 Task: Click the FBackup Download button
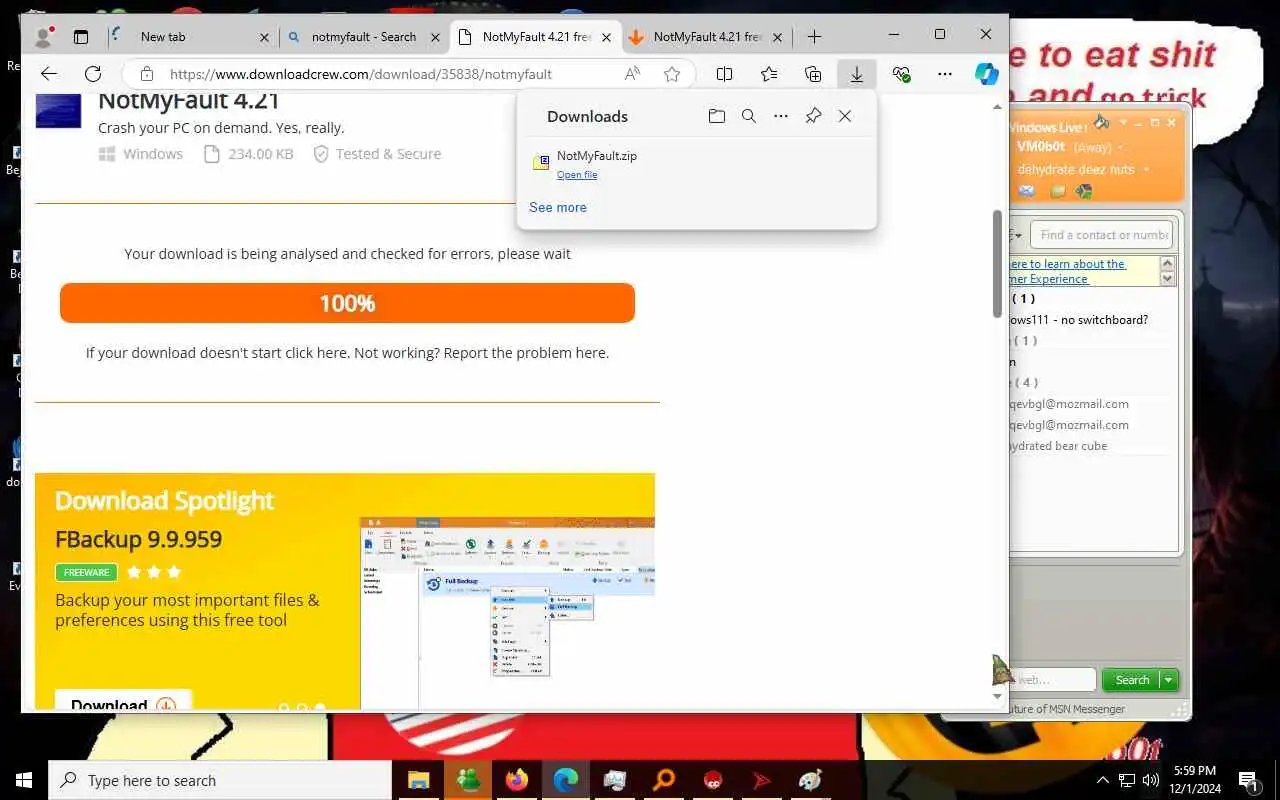(x=123, y=702)
